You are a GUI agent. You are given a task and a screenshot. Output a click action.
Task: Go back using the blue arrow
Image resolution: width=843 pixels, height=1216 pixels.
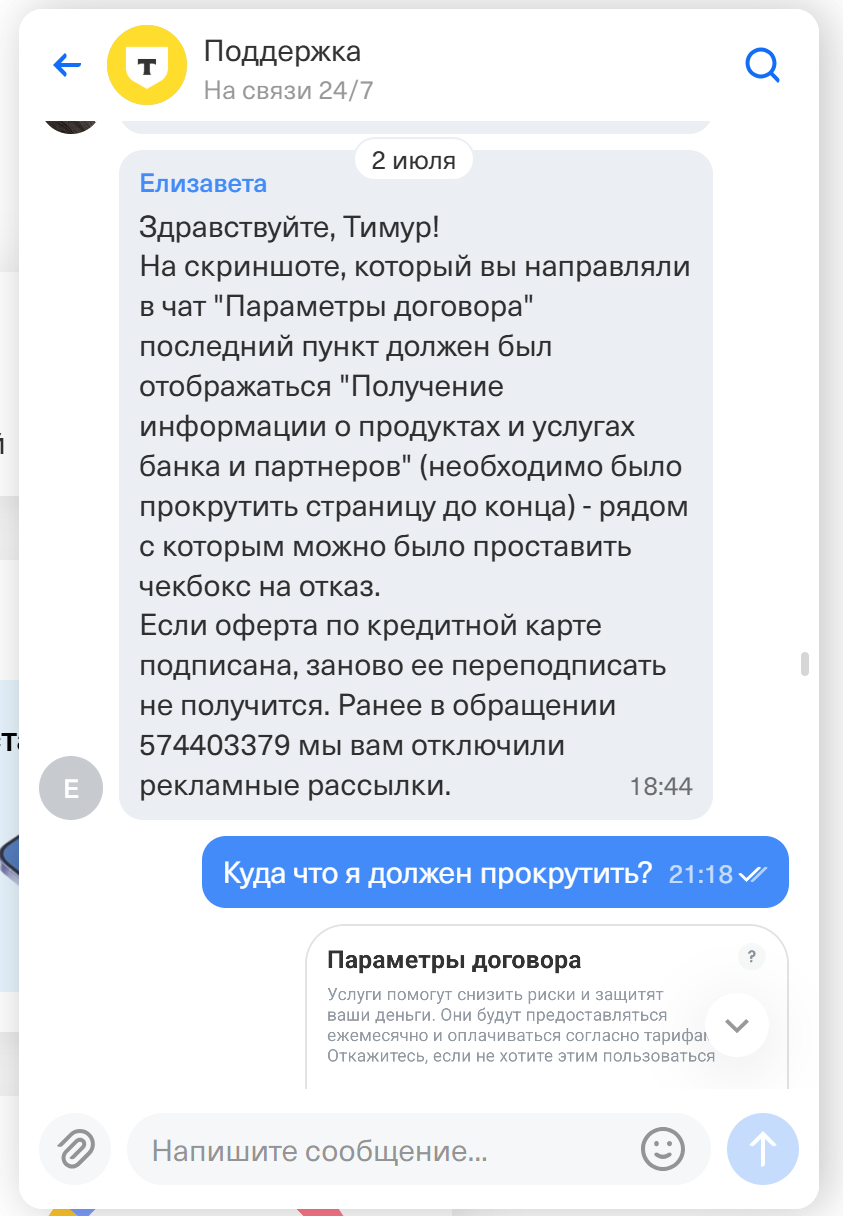pos(67,66)
